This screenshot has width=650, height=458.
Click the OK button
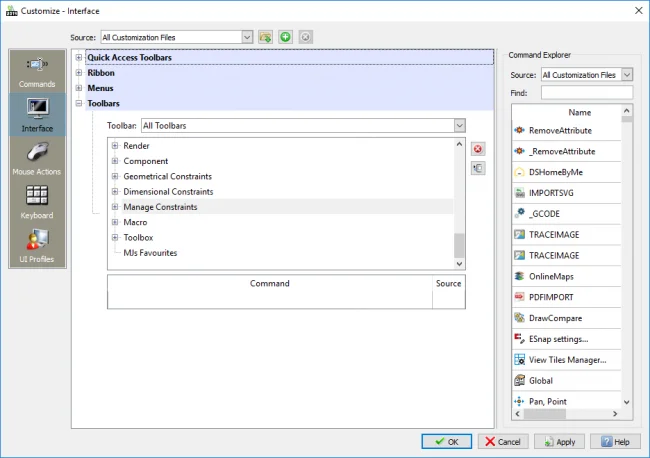pos(447,441)
